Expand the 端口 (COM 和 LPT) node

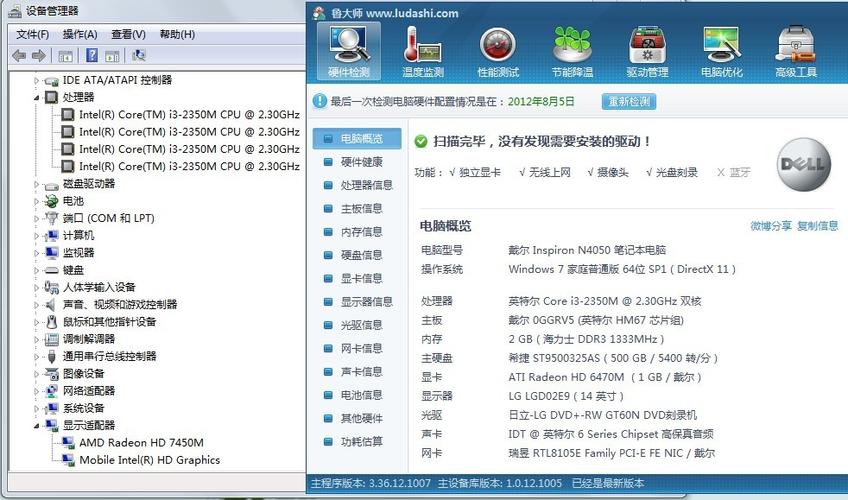click(x=37, y=219)
